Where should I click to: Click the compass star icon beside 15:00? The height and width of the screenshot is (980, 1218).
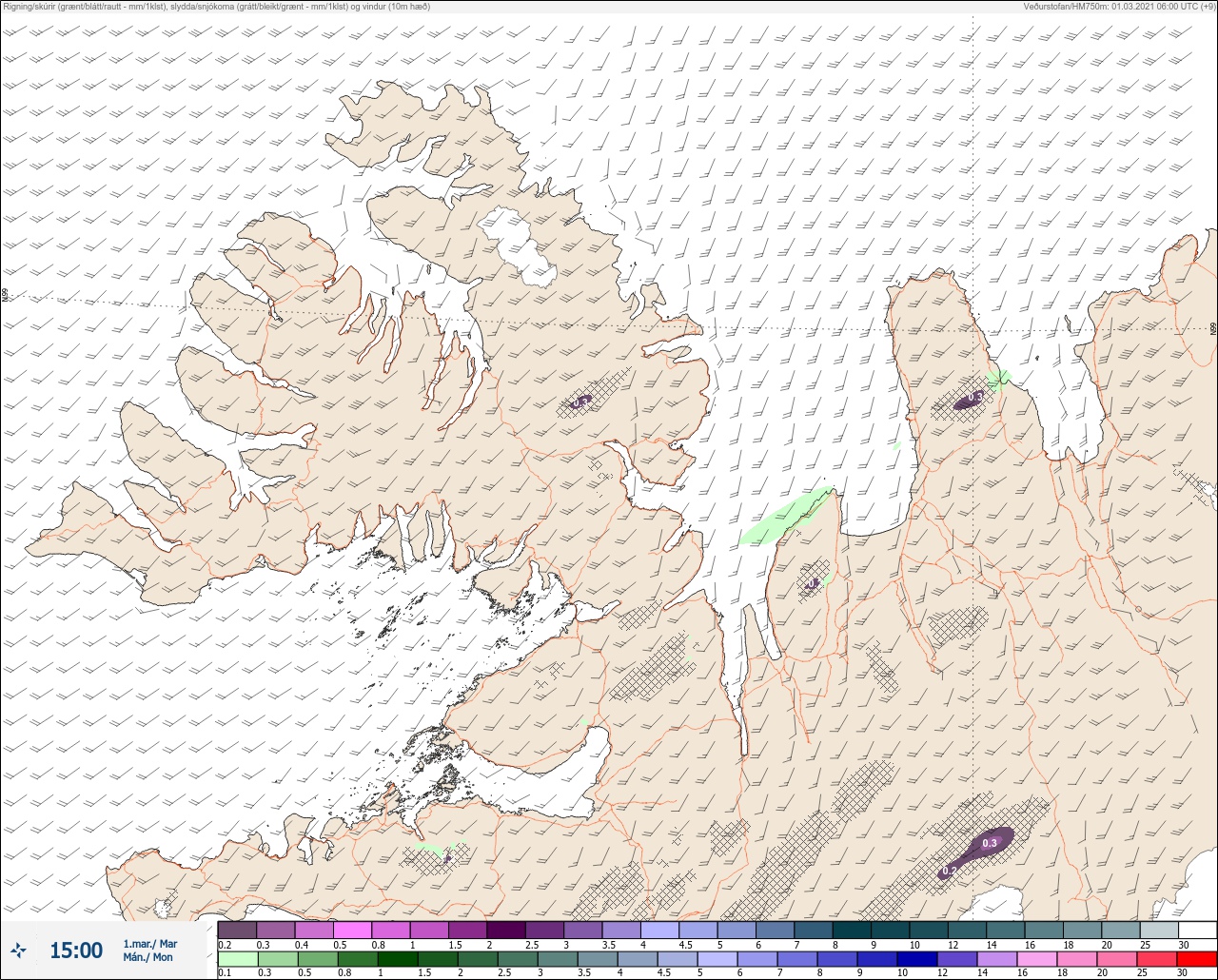click(18, 951)
